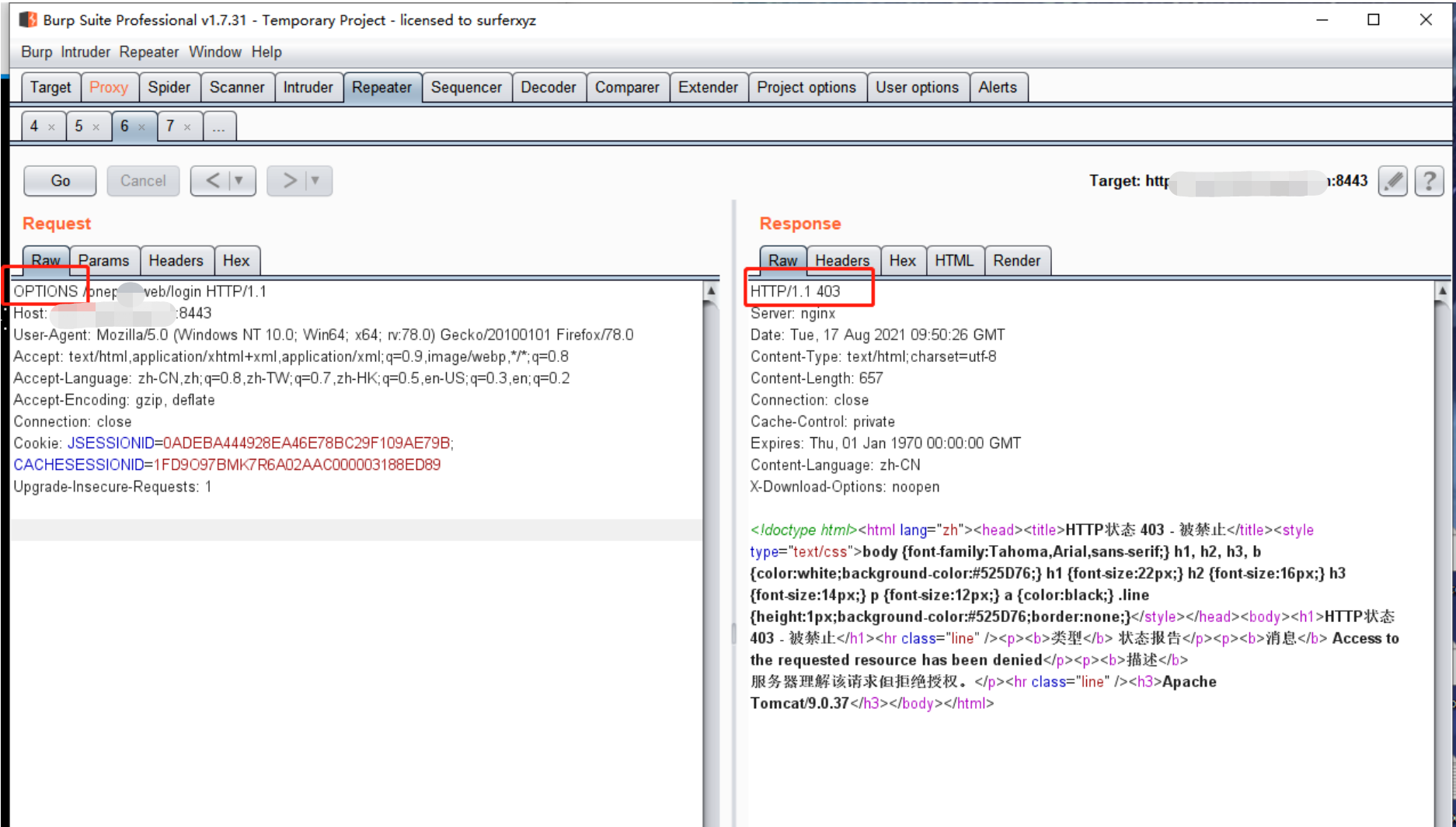The image size is (1456, 827).
Task: Click the Burp Suite logo icon in title bar
Action: click(28, 19)
